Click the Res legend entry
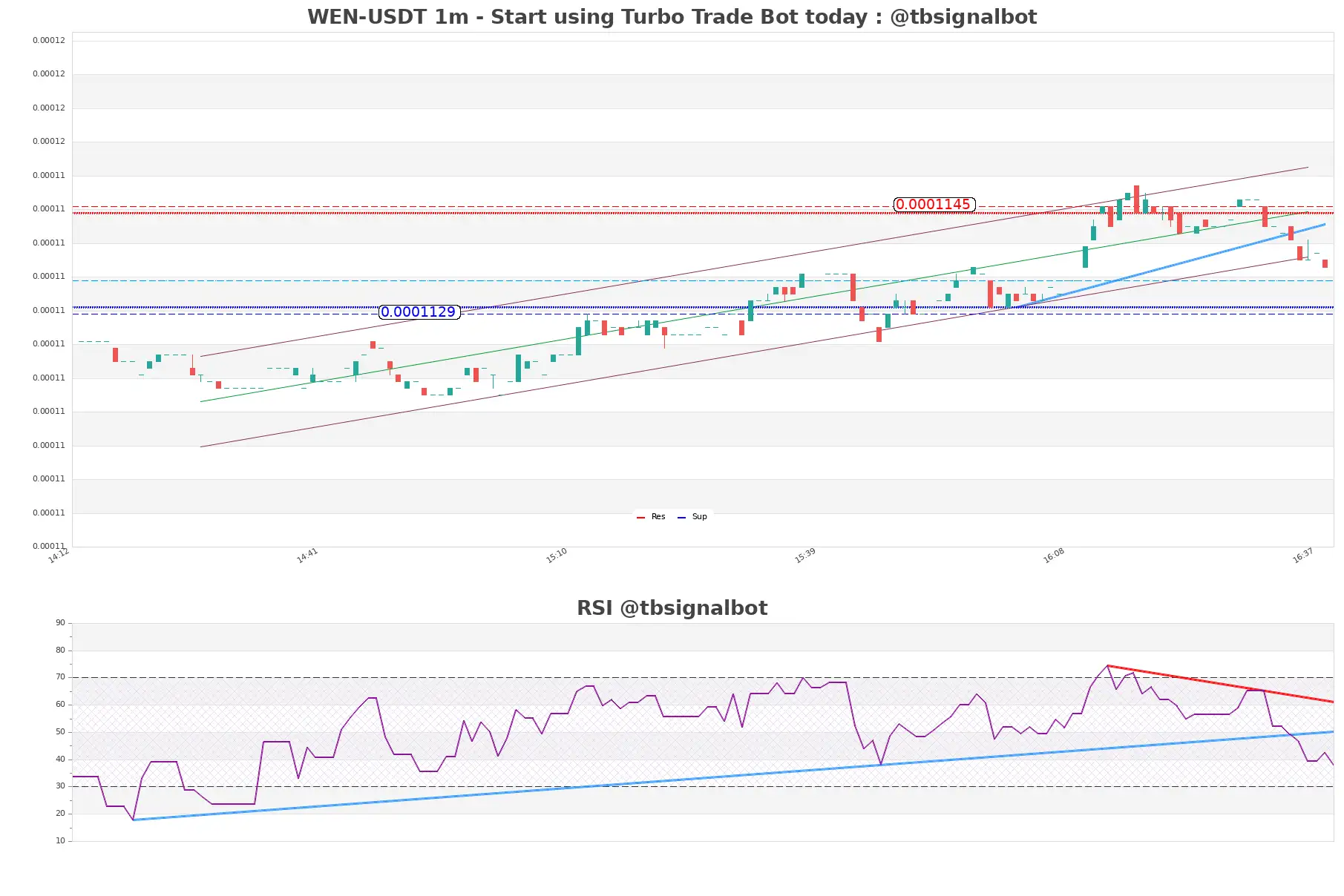This screenshot has width=1344, height=896. 651,517
